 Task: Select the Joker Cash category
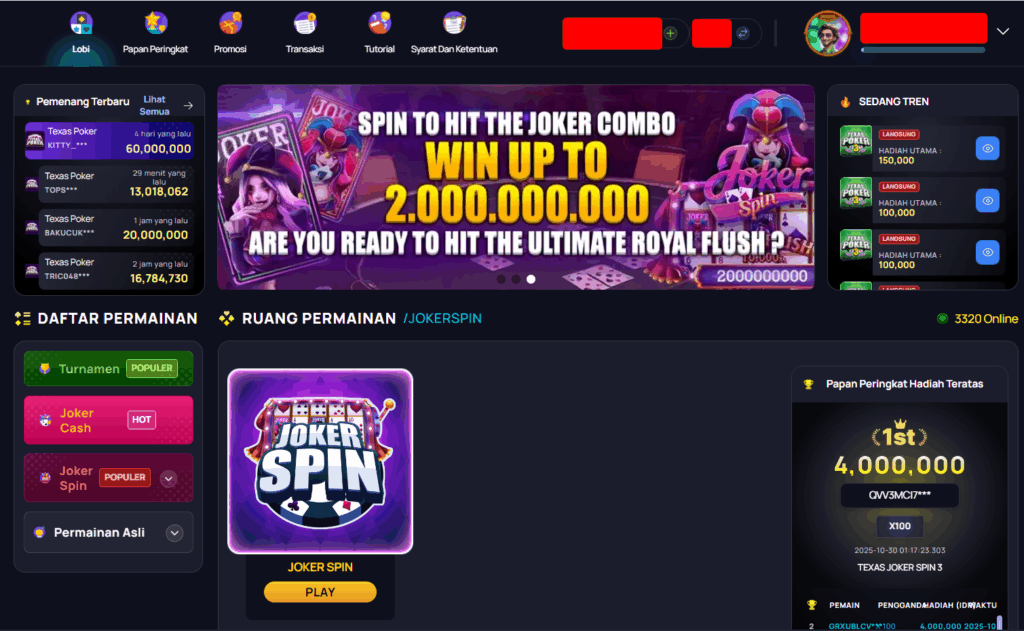108,420
